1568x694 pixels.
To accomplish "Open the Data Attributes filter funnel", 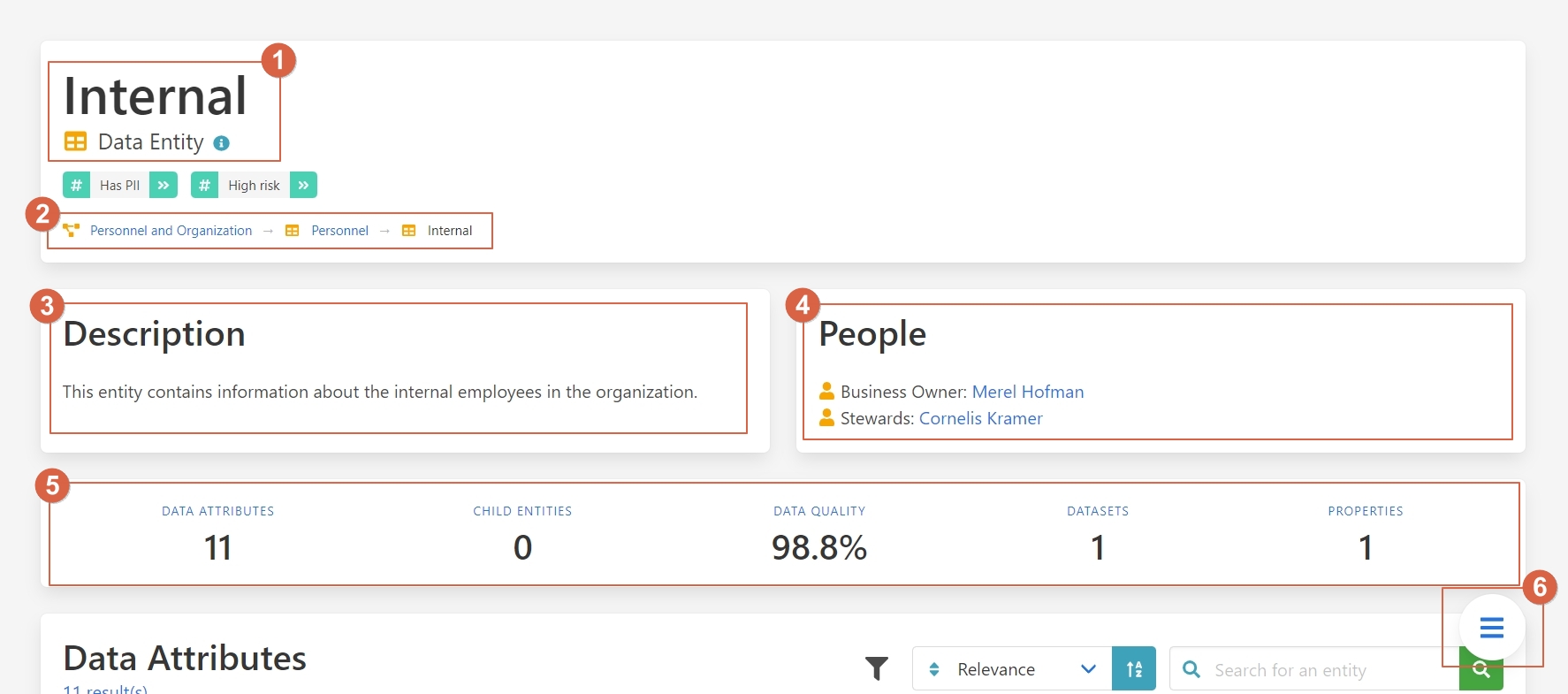I will 877,668.
